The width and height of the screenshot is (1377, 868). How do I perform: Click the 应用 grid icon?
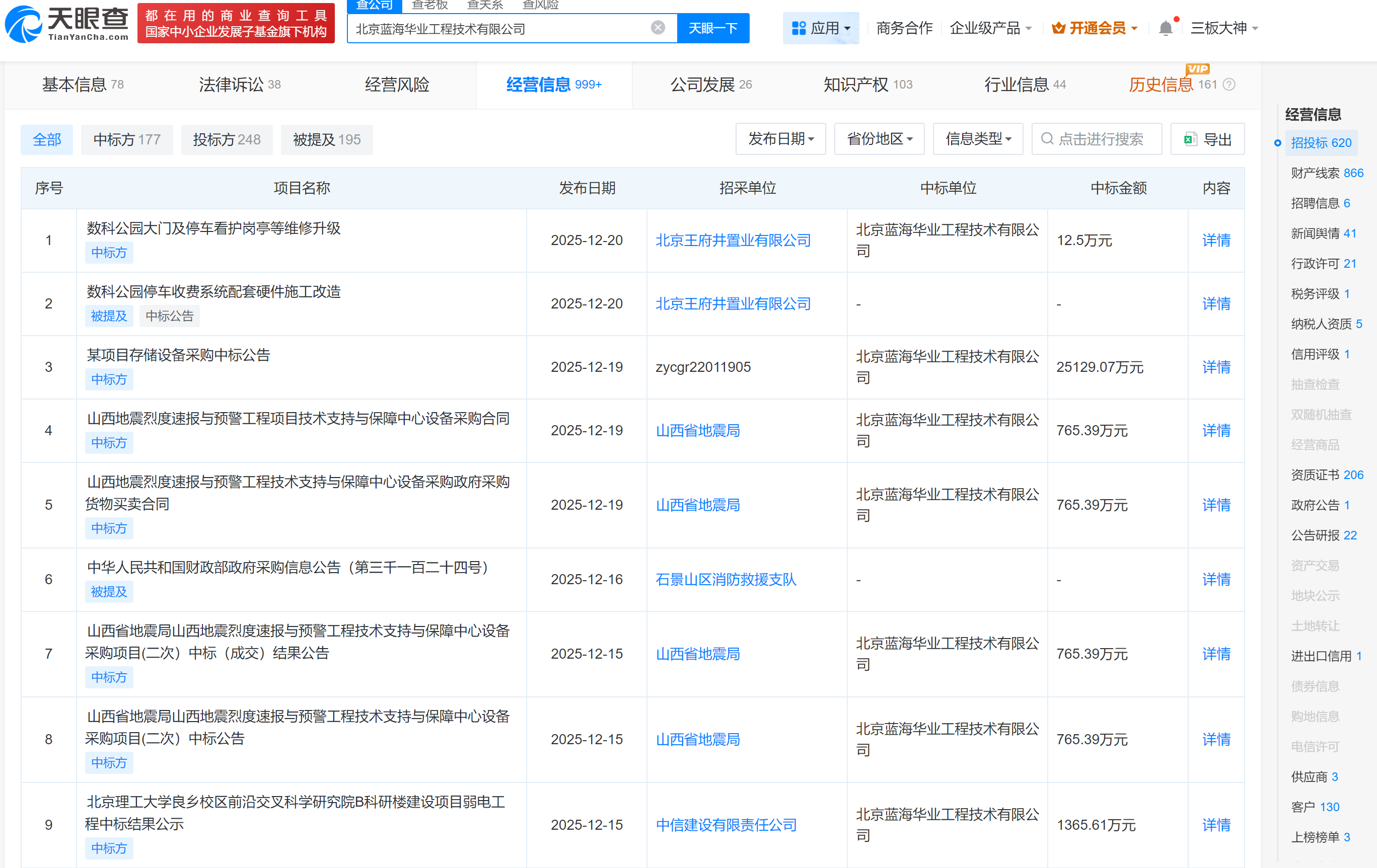click(799, 28)
